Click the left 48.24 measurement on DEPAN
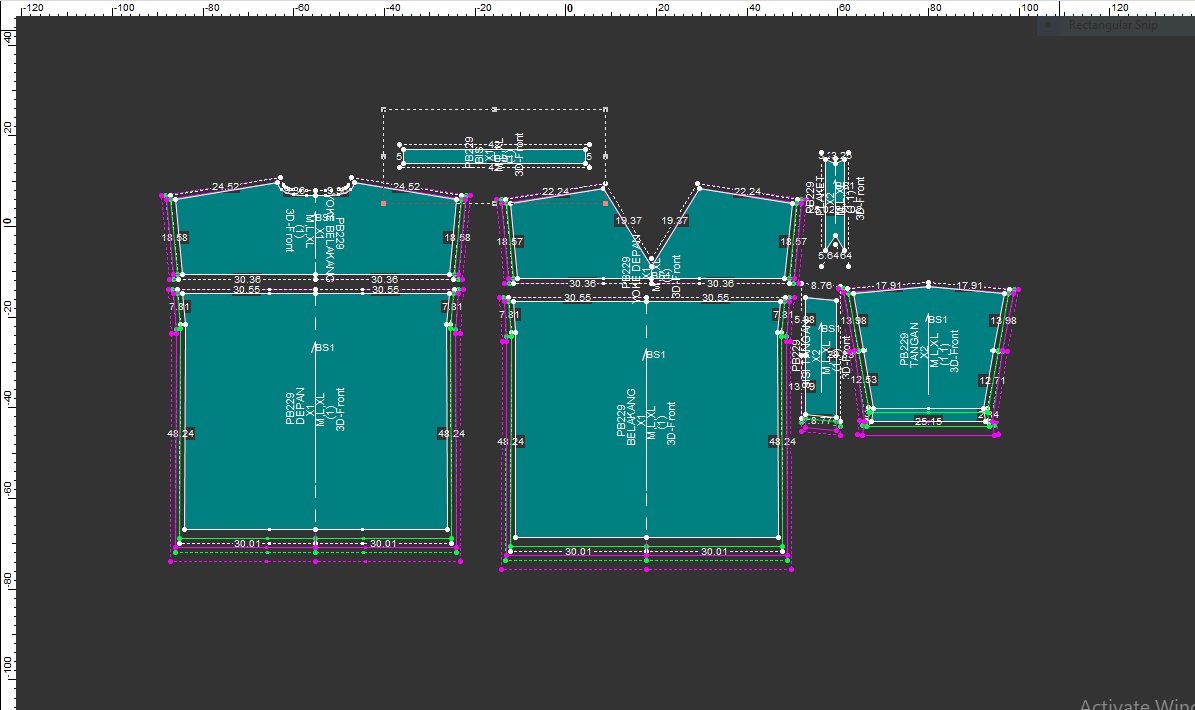Image resolution: width=1195 pixels, height=710 pixels. [182, 433]
